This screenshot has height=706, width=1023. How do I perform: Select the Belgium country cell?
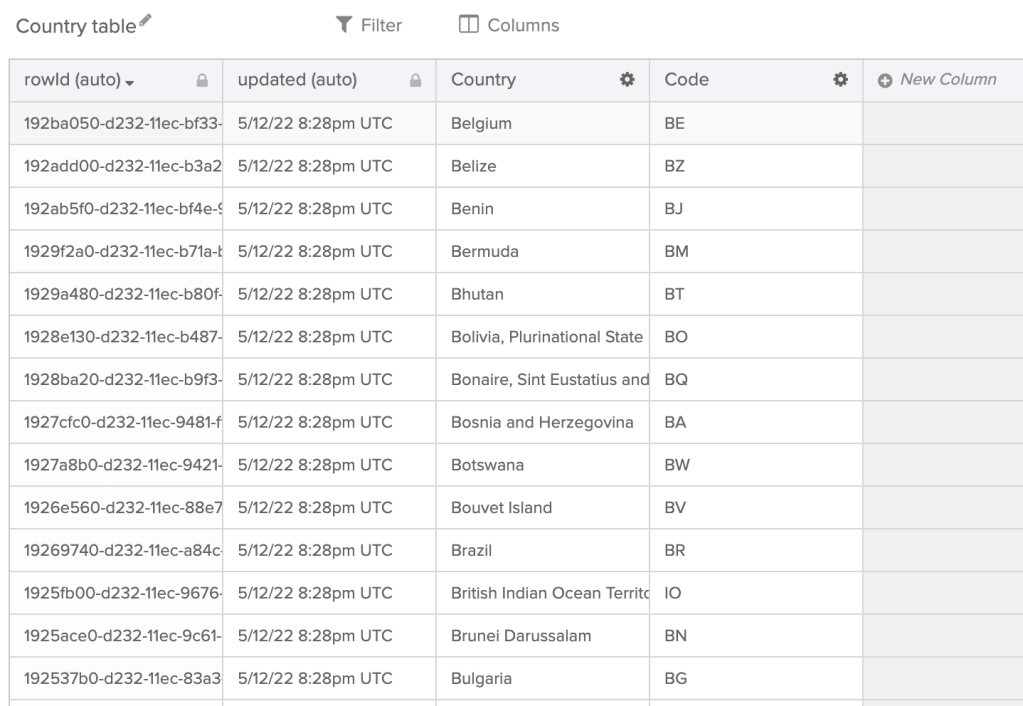[542, 123]
